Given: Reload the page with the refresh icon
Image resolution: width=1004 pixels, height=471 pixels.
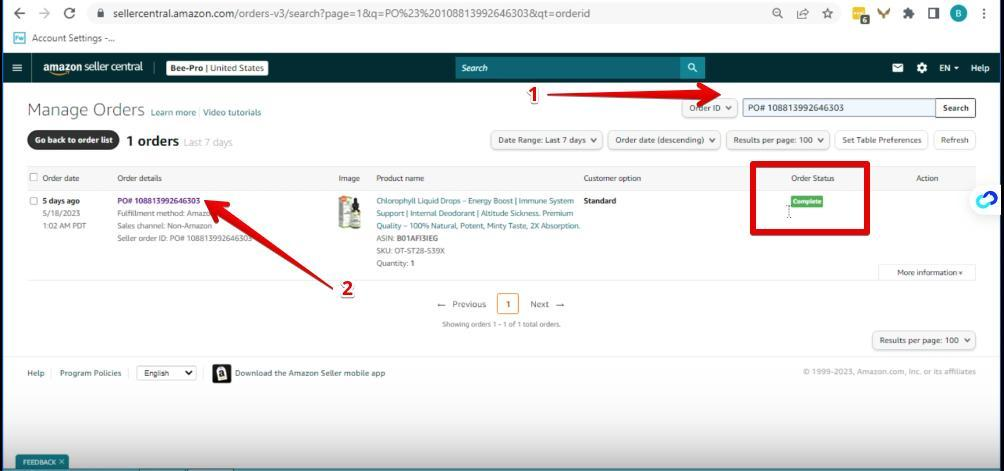Looking at the screenshot, I should point(70,13).
